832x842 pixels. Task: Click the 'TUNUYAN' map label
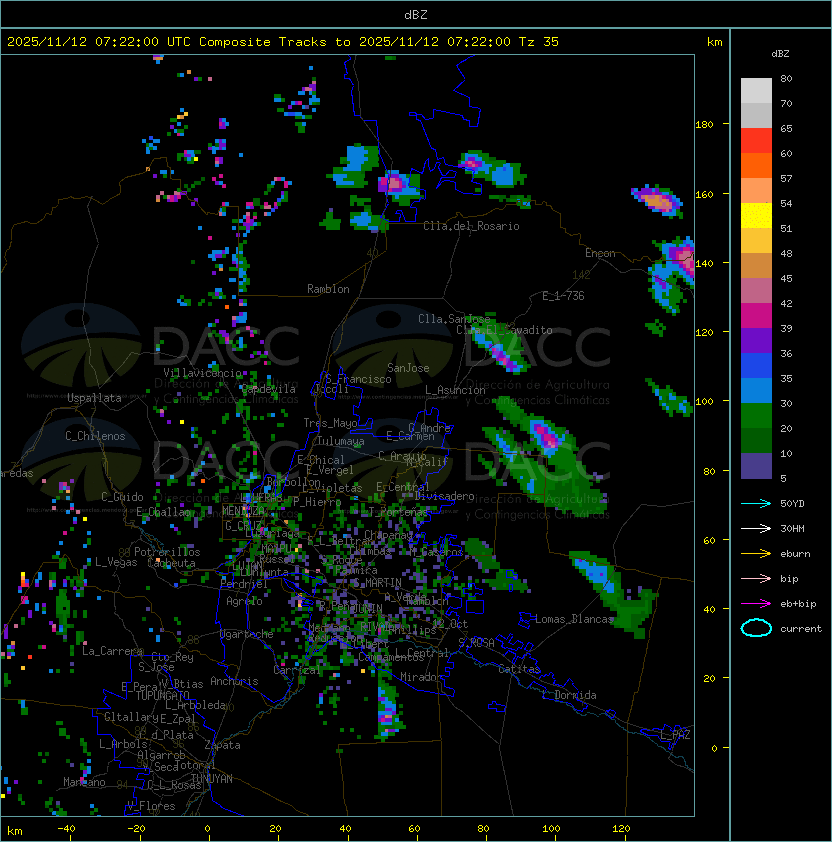pos(212,779)
